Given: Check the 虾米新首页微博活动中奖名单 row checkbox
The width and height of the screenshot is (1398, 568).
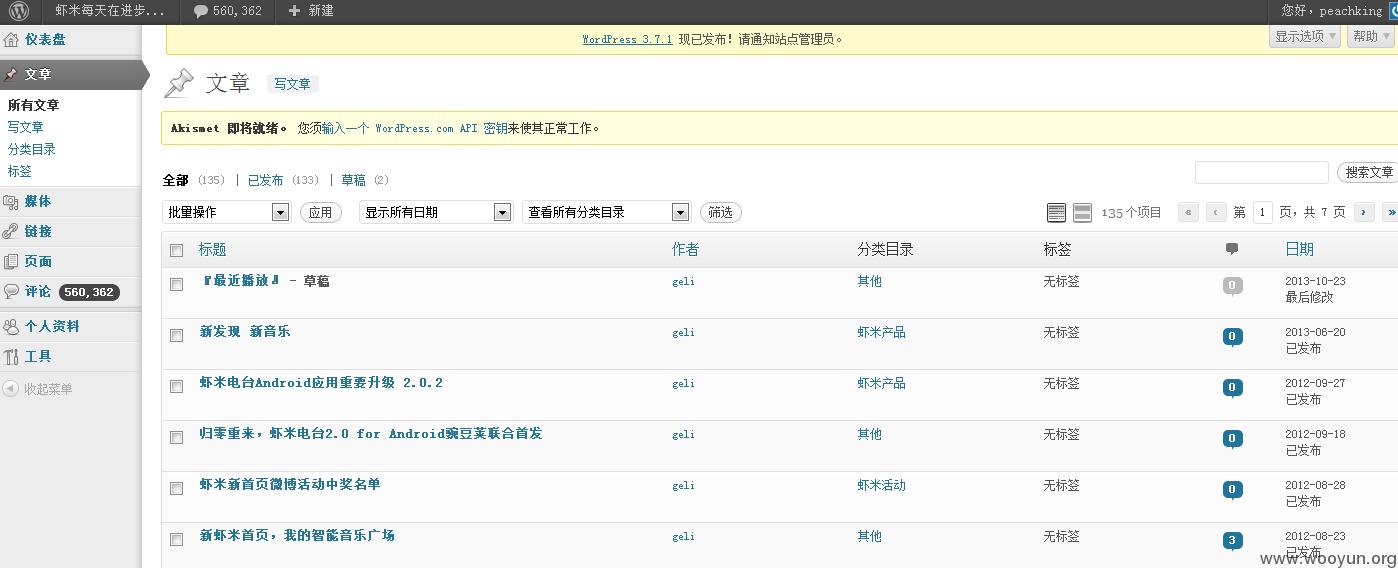Looking at the screenshot, I should coord(176,488).
